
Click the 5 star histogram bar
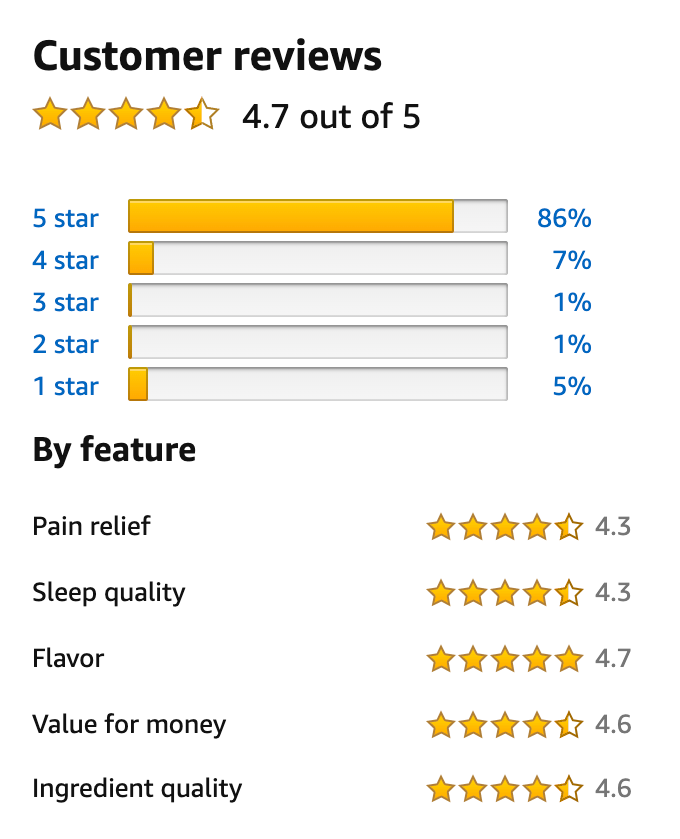317,217
